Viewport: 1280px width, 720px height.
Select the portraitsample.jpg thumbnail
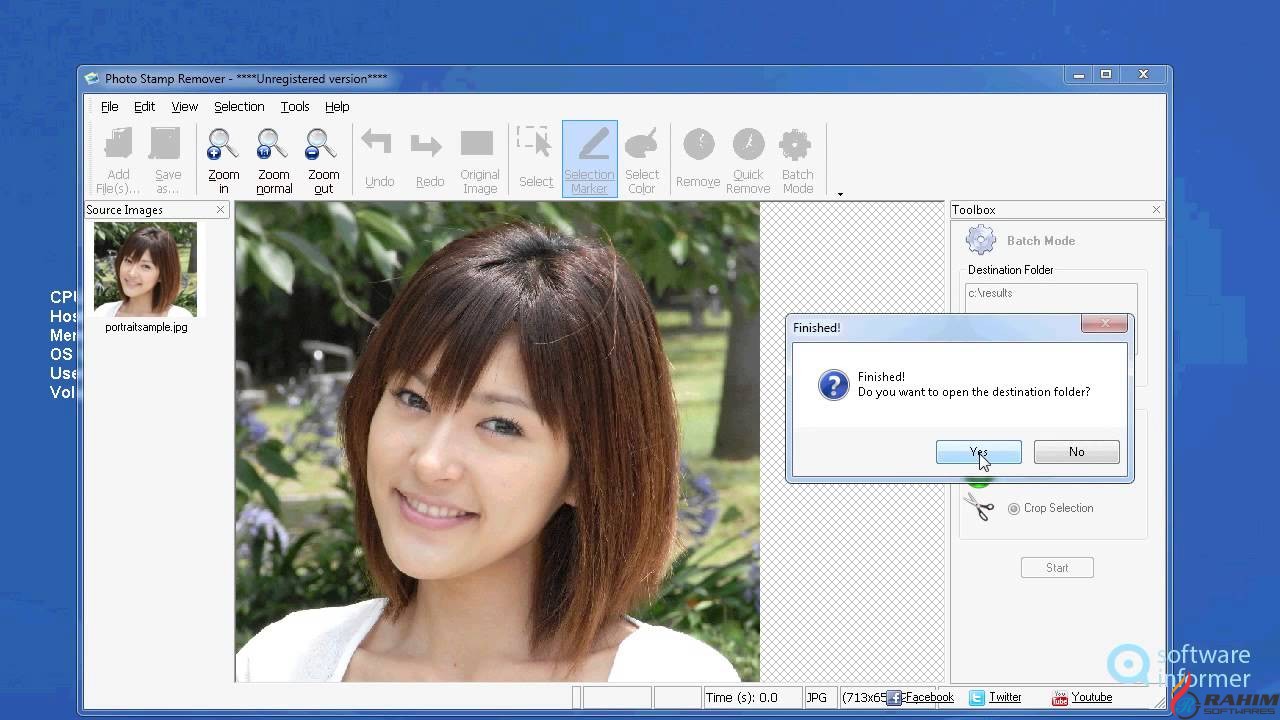tap(145, 269)
